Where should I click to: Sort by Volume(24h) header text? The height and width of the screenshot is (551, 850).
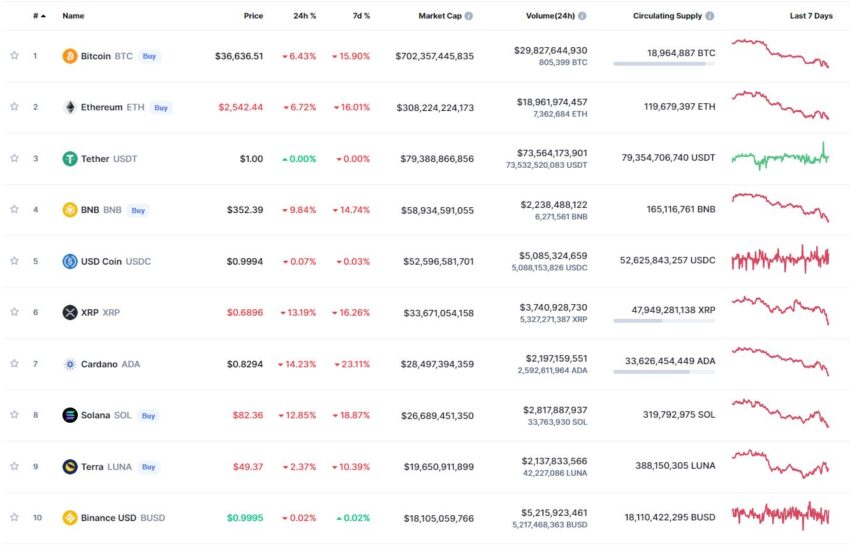pos(550,16)
